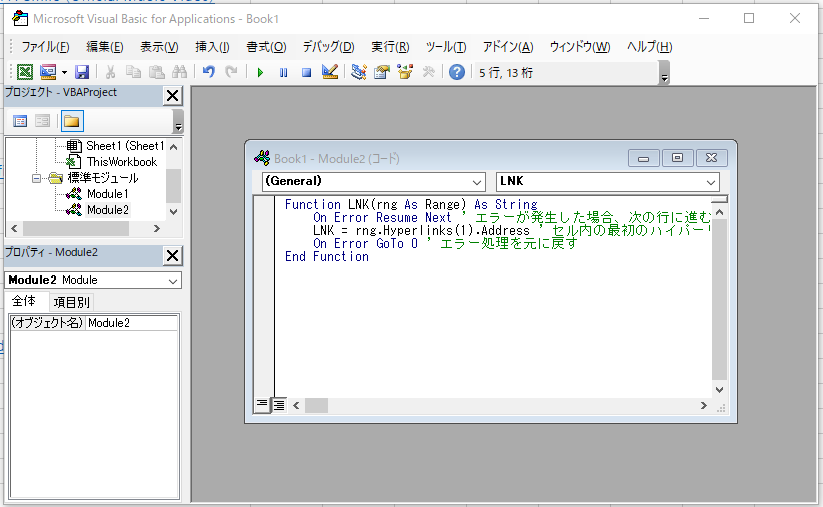Toggle Procedure View button in code window
Screen dimensions: 823x507
tap(261, 405)
